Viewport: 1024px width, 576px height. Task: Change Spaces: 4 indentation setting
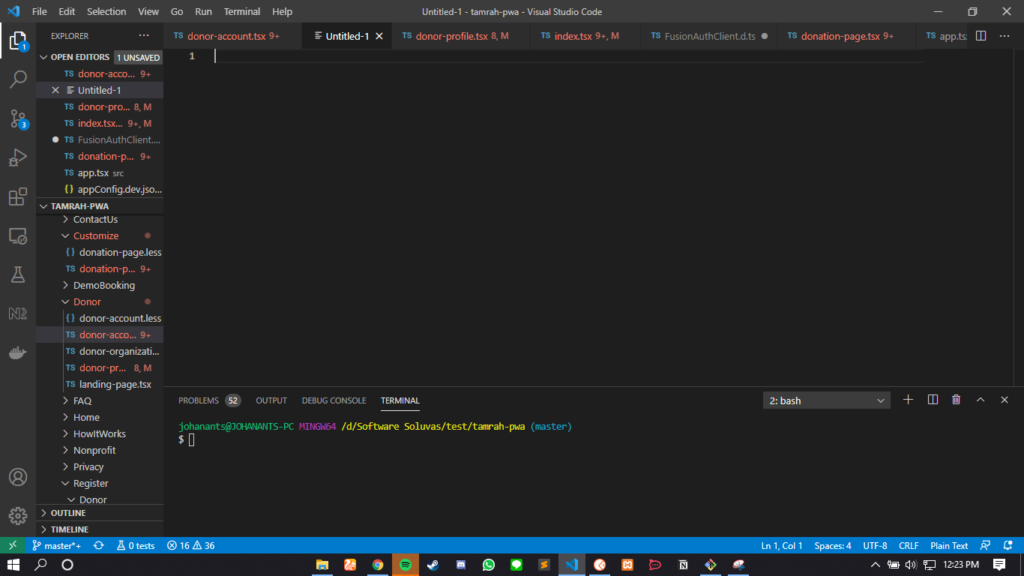(833, 545)
